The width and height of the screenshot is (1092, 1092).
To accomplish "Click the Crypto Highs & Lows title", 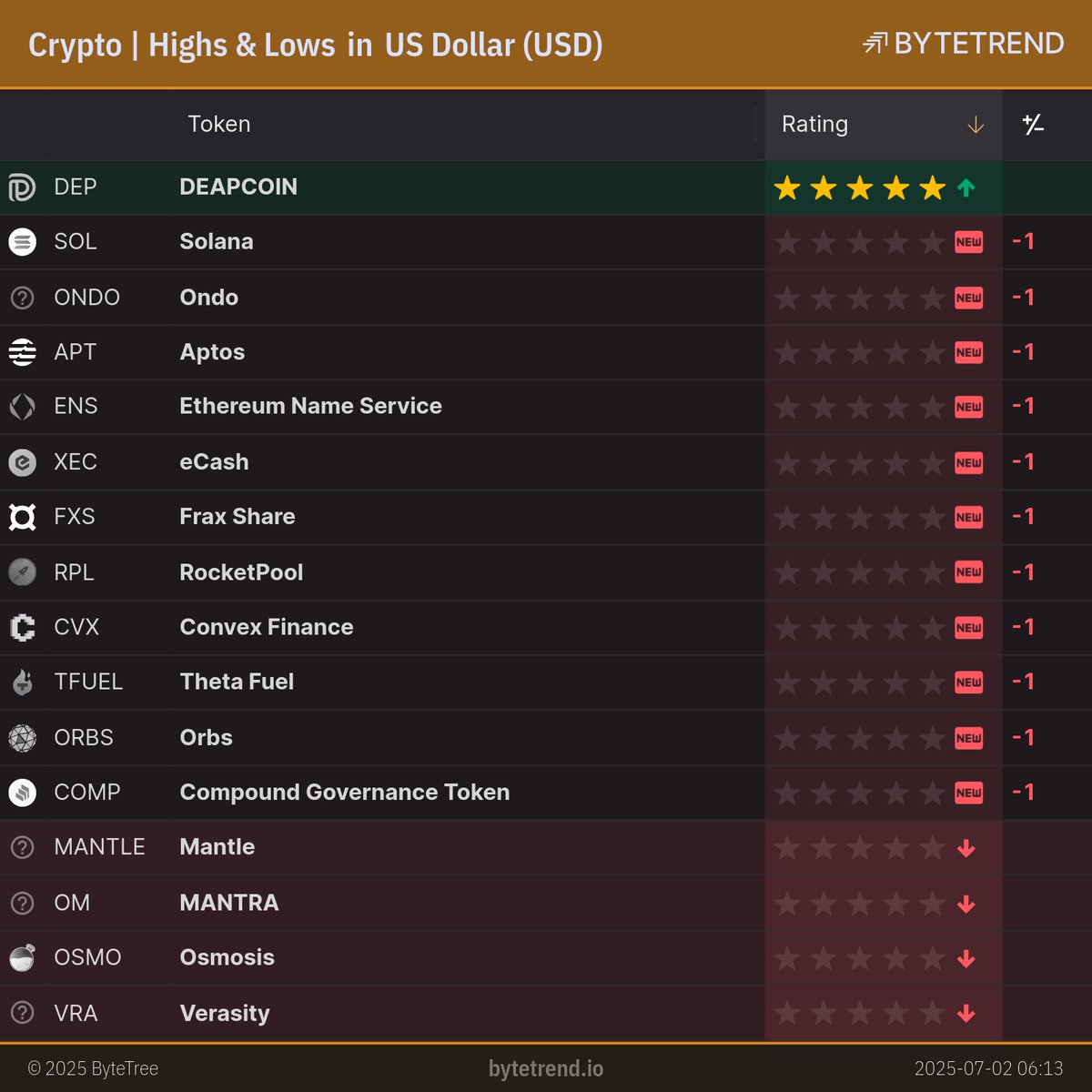I will (x=315, y=45).
